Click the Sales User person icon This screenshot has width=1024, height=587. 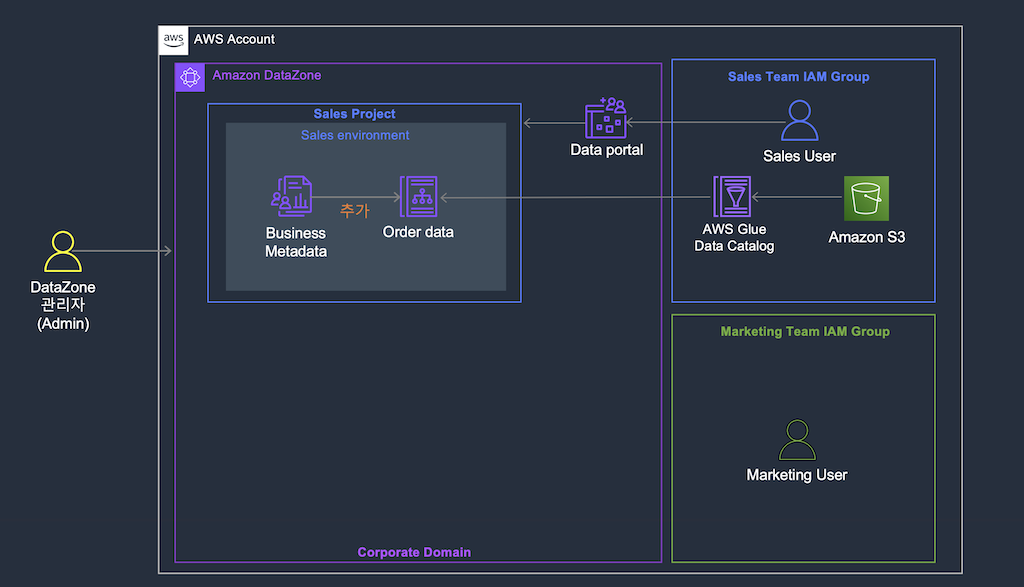[x=799, y=120]
